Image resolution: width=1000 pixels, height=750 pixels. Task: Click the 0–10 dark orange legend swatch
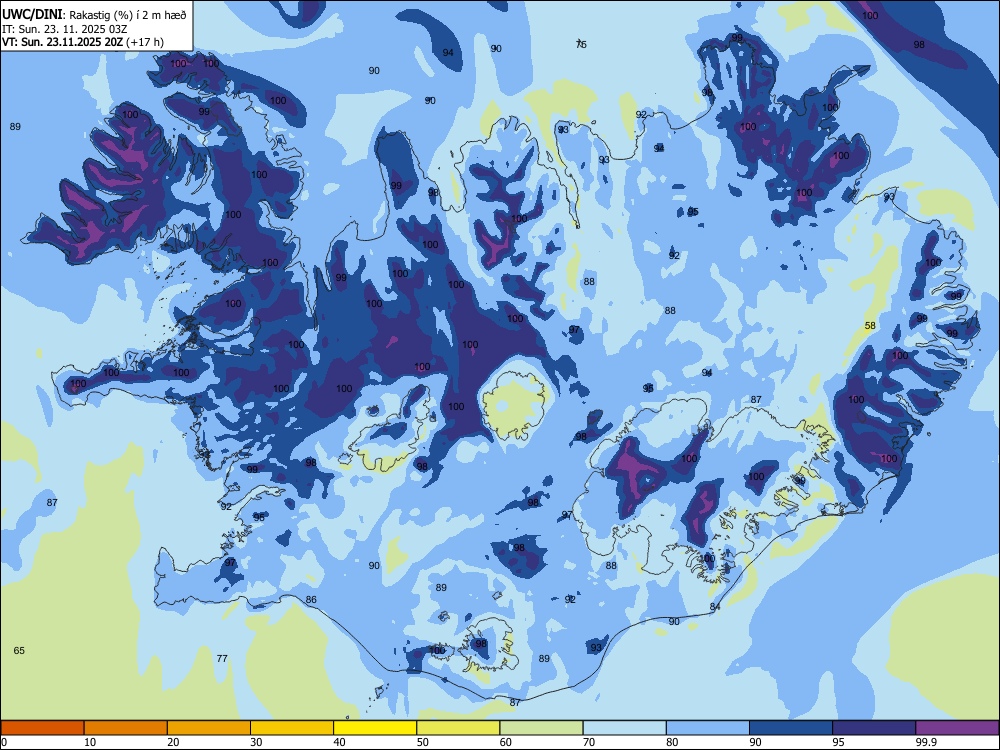pyautogui.click(x=42, y=728)
